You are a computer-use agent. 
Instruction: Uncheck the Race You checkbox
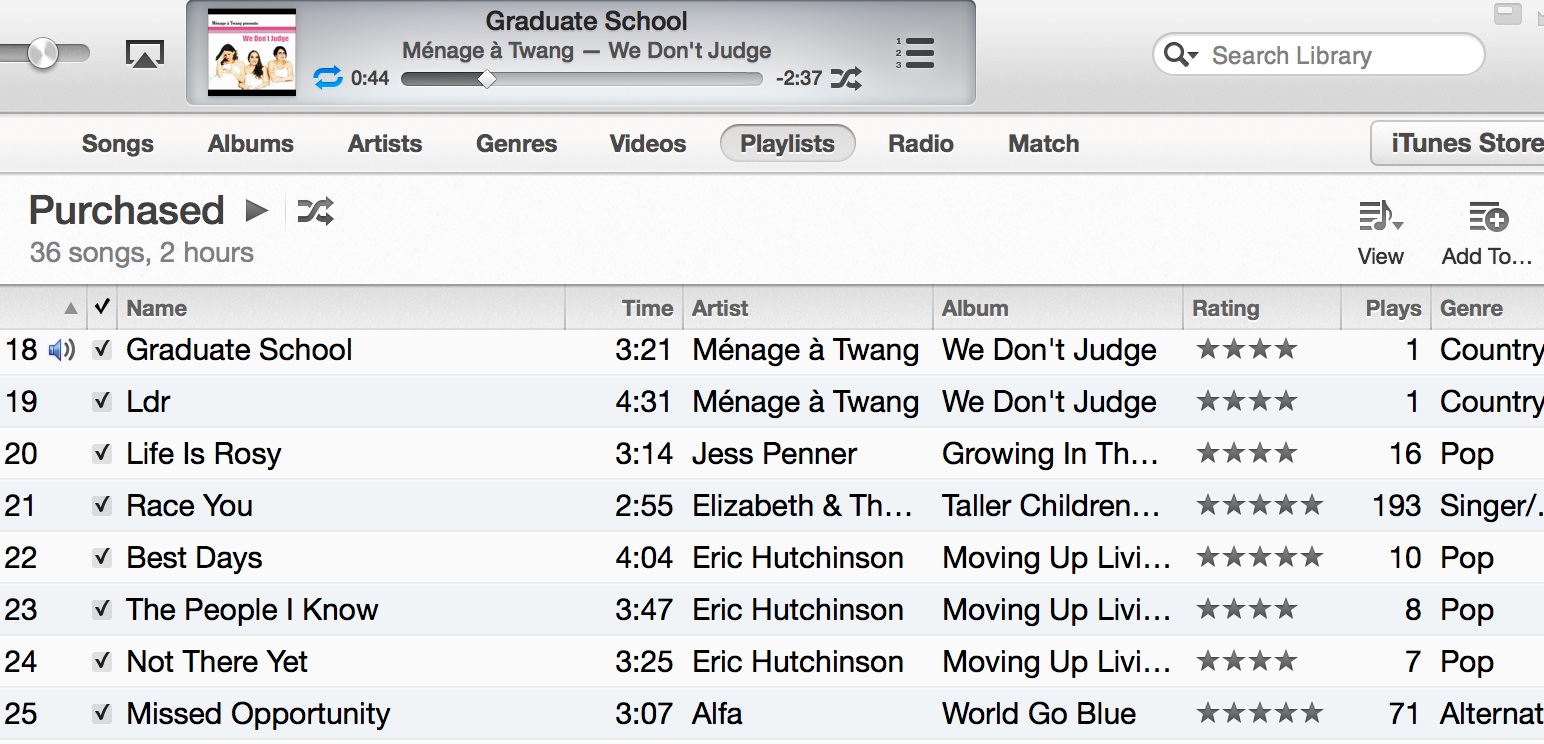click(101, 505)
